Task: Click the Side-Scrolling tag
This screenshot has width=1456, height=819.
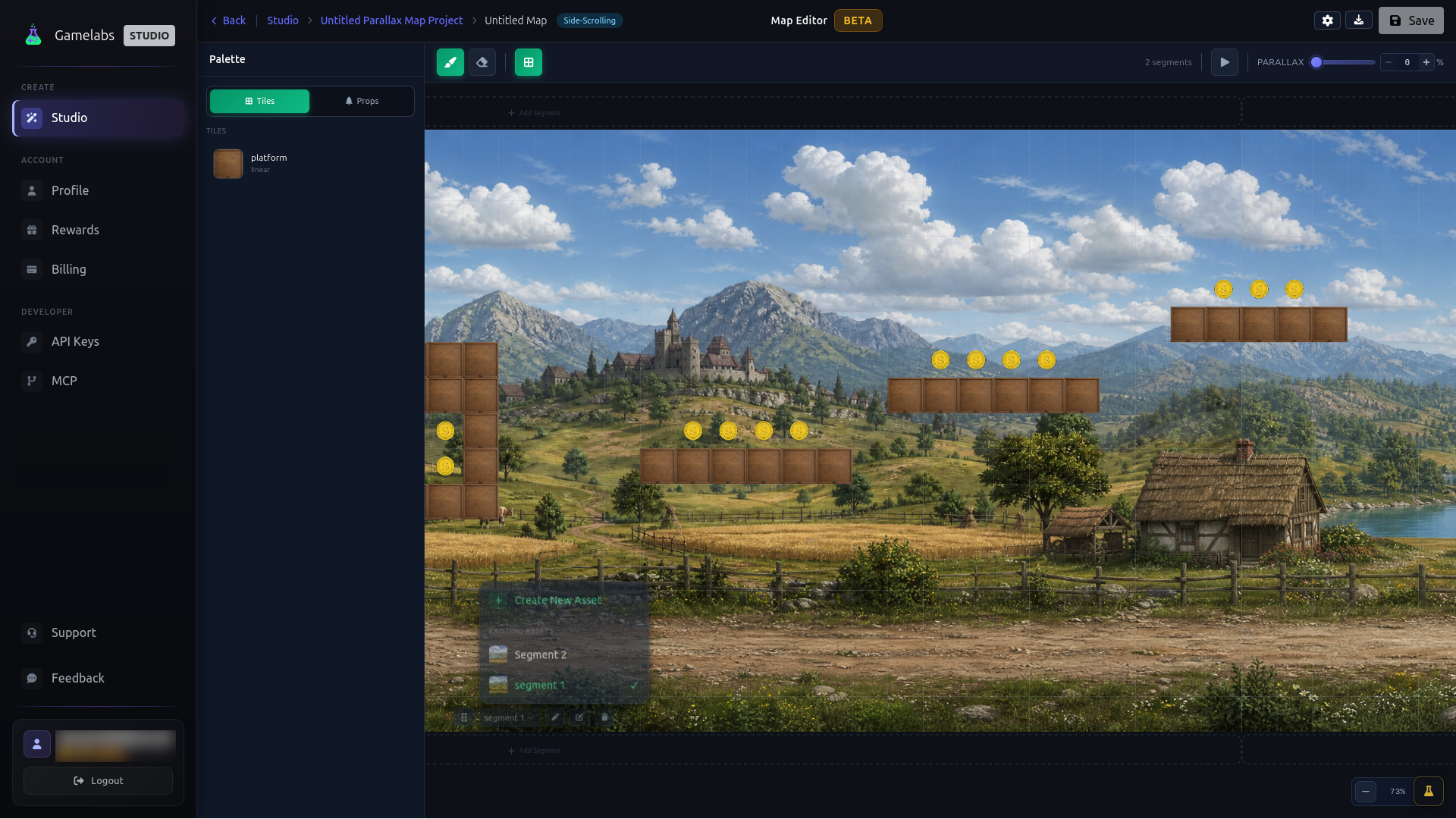Action: (x=589, y=20)
